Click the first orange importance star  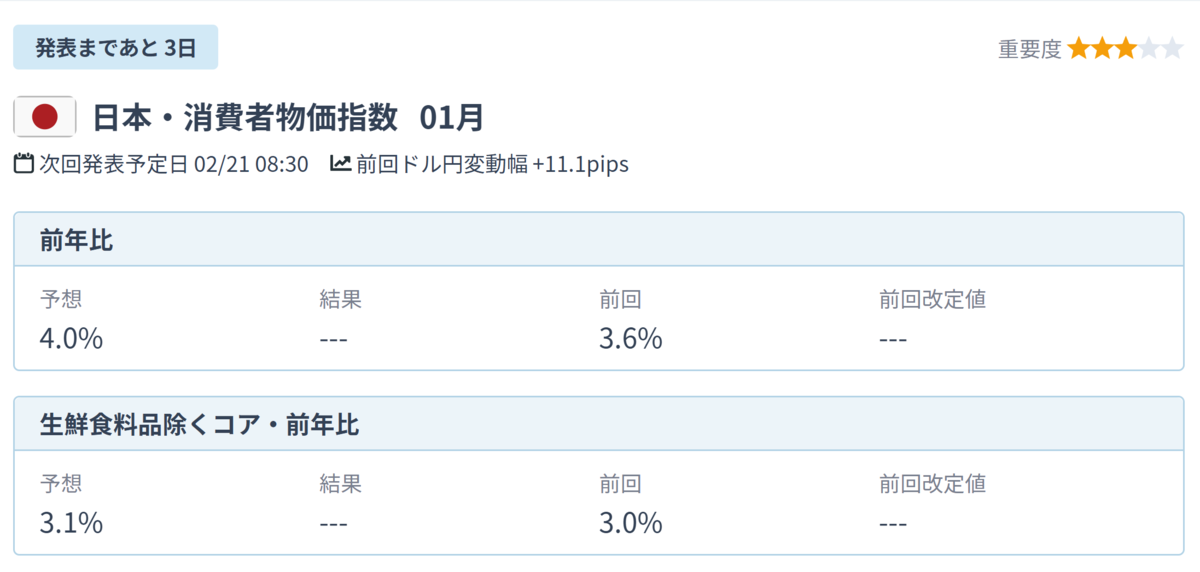1079,48
